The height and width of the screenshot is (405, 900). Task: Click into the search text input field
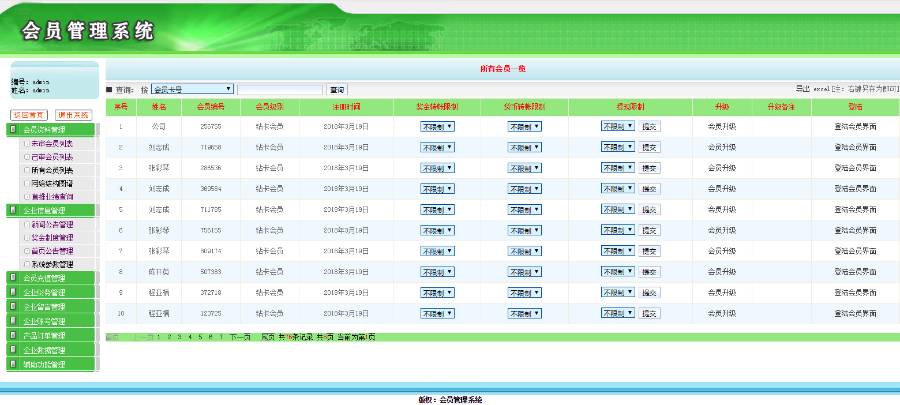(280, 89)
